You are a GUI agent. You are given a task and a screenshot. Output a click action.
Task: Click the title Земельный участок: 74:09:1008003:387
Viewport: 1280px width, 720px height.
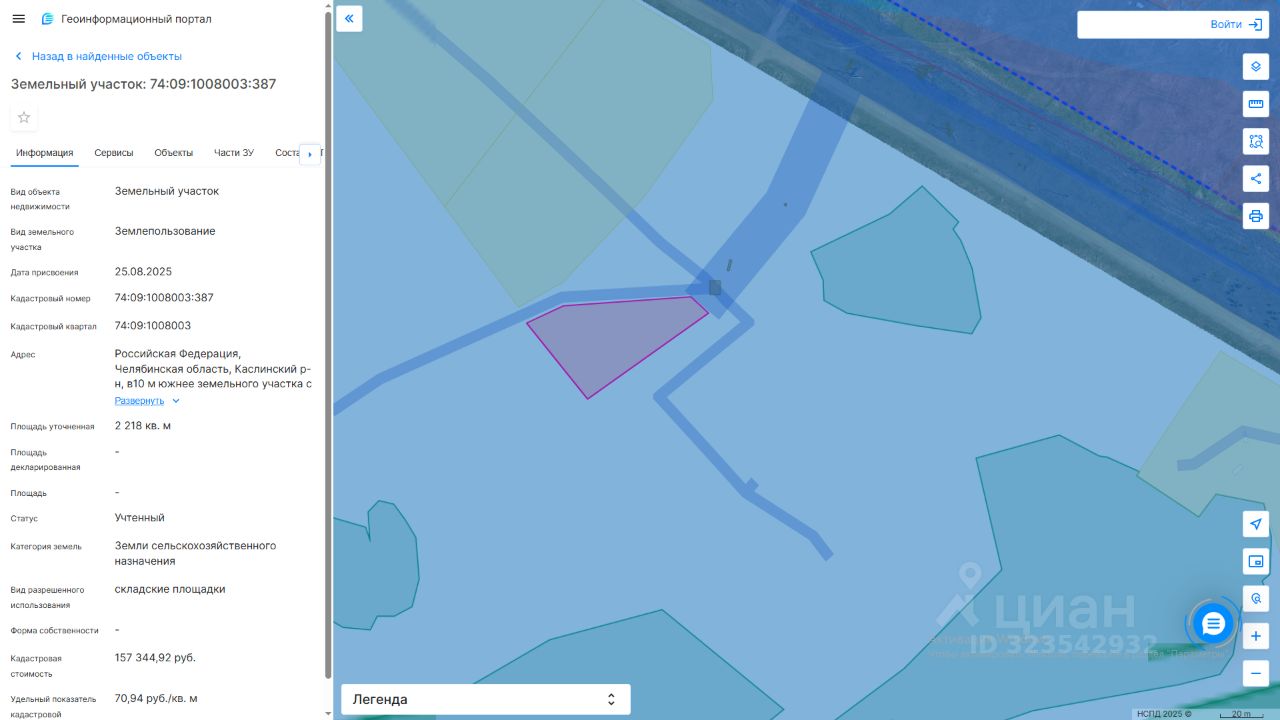point(143,84)
